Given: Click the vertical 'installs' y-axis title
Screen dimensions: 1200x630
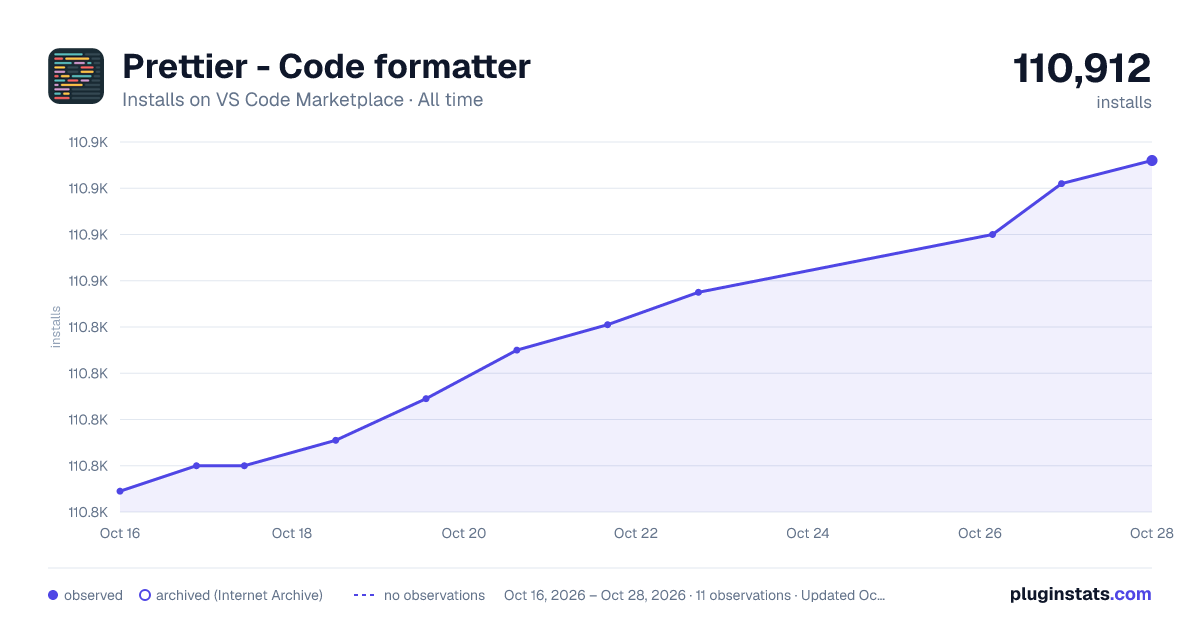Looking at the screenshot, I should click(x=56, y=327).
